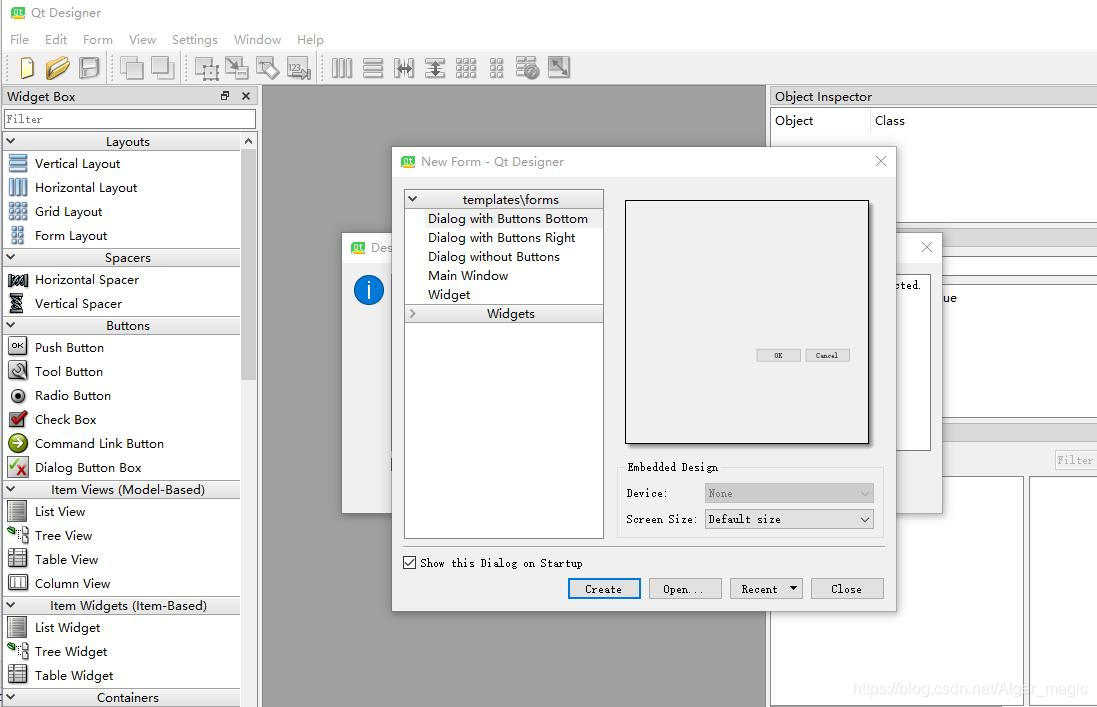This screenshot has width=1097, height=707.
Task: Collapse the Buttons category
Action: coord(10,325)
